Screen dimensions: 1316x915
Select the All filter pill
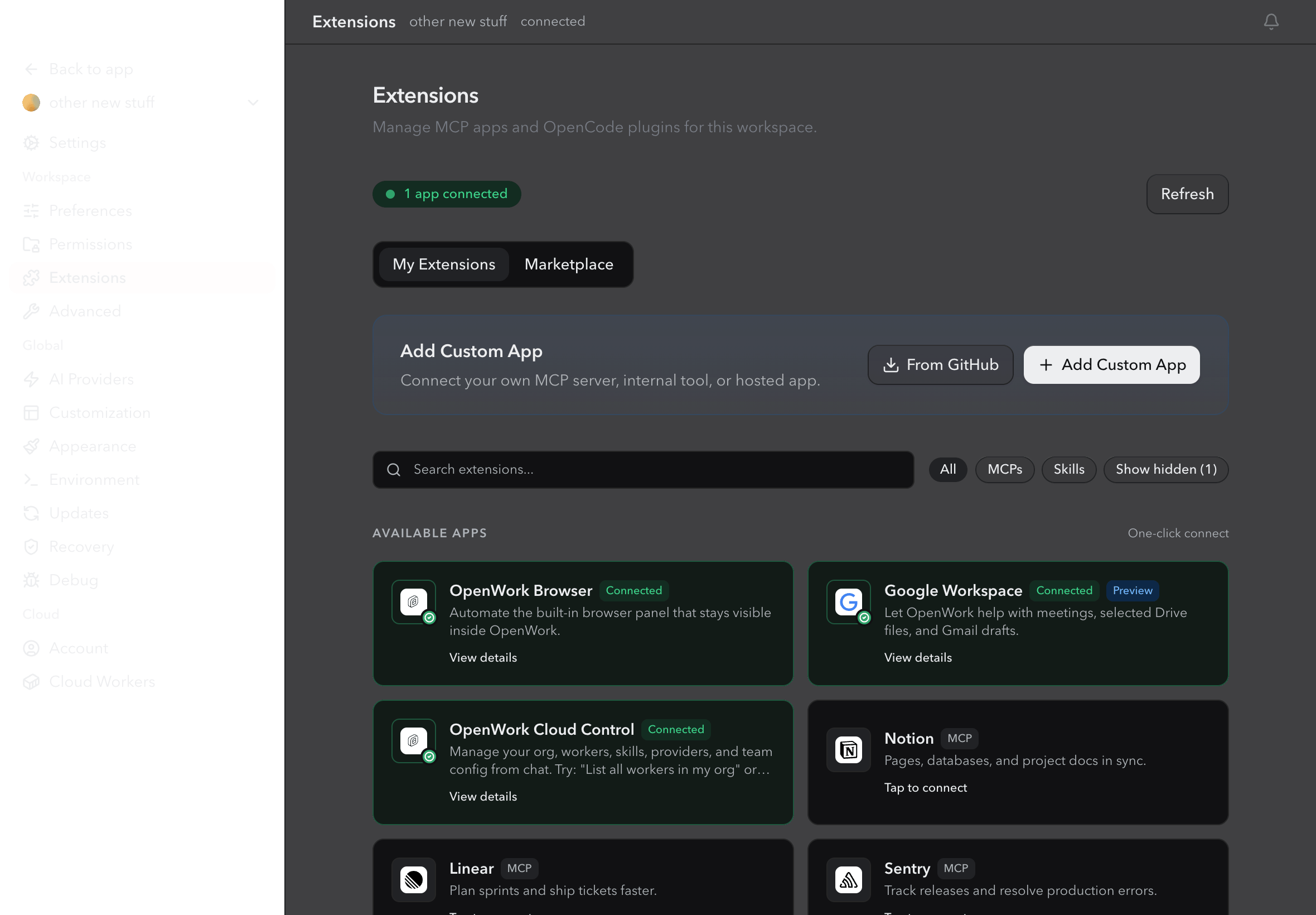(x=947, y=470)
